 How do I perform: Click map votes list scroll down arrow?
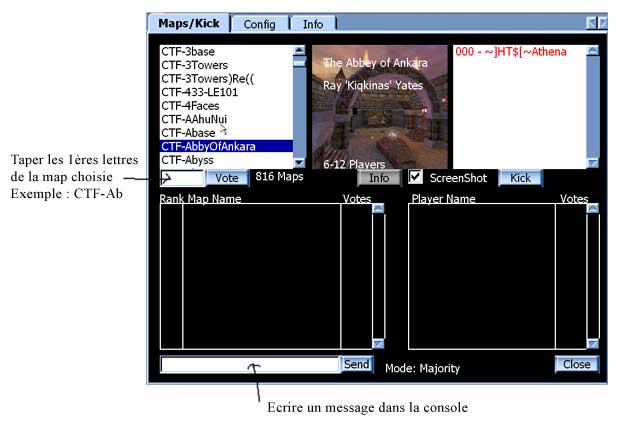[x=378, y=343]
